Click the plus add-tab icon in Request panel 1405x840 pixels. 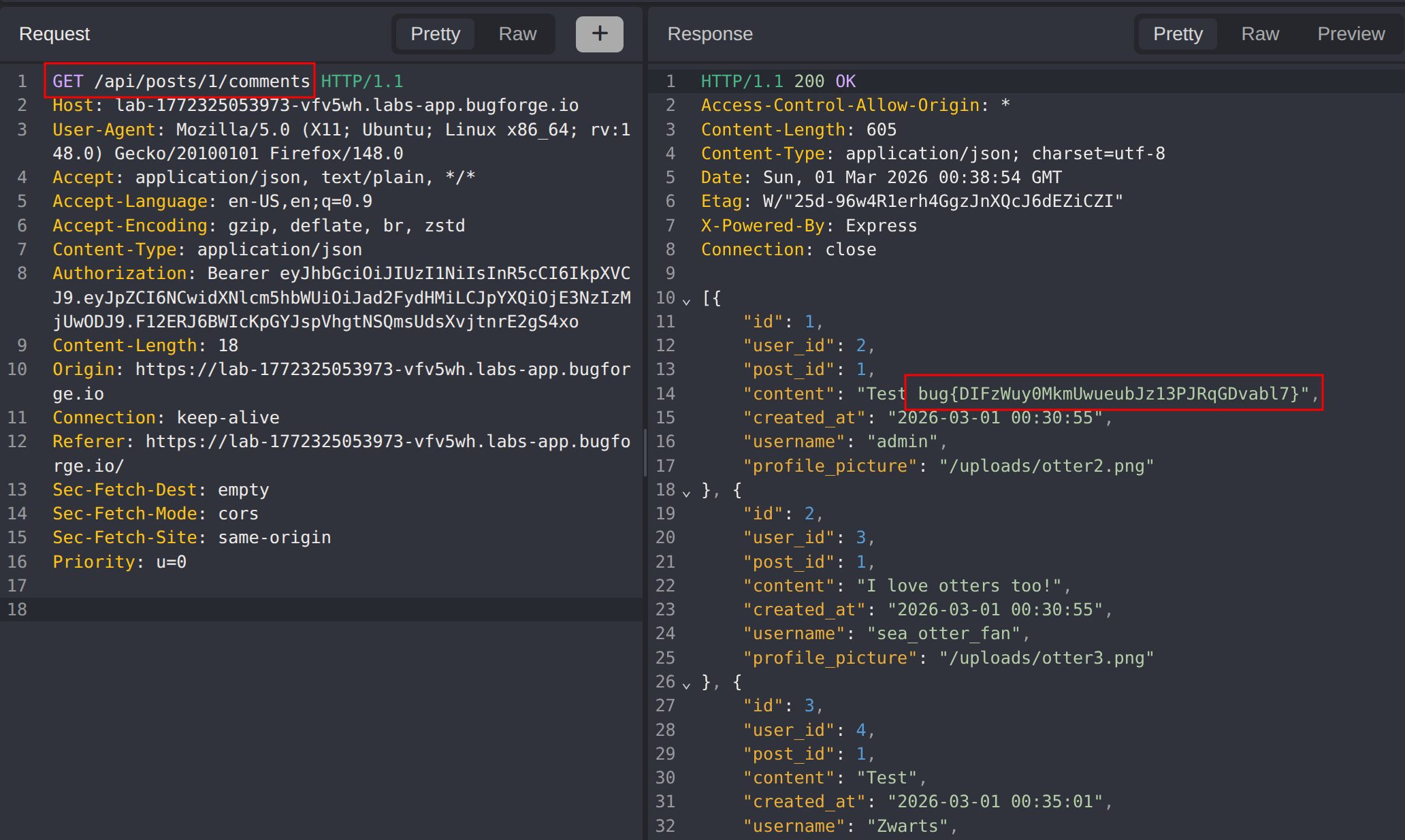599,34
